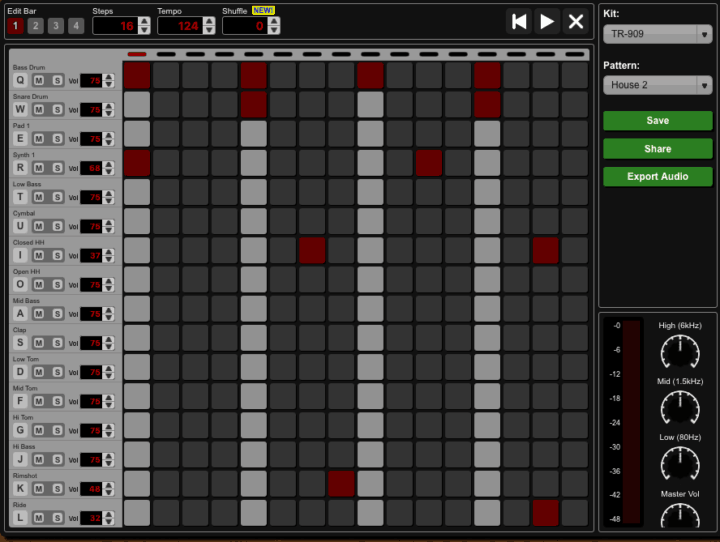The height and width of the screenshot is (542, 720).
Task: Trigger the Bass Drum Q pad
Action: pos(20,80)
